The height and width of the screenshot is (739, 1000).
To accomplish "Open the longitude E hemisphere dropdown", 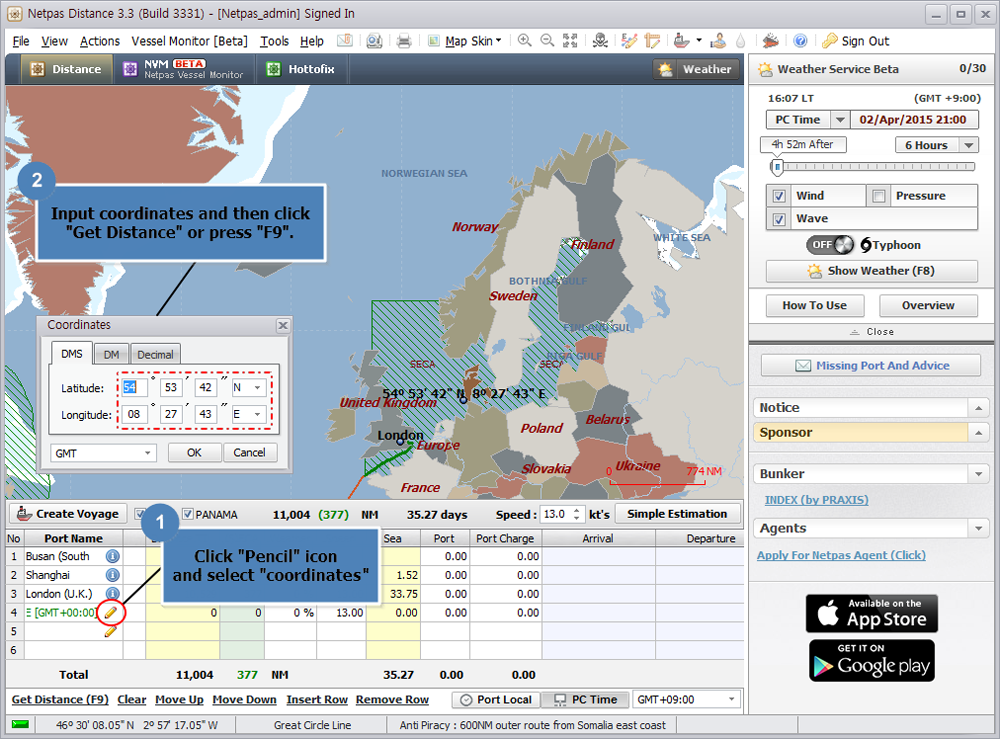I will pyautogui.click(x=257, y=414).
